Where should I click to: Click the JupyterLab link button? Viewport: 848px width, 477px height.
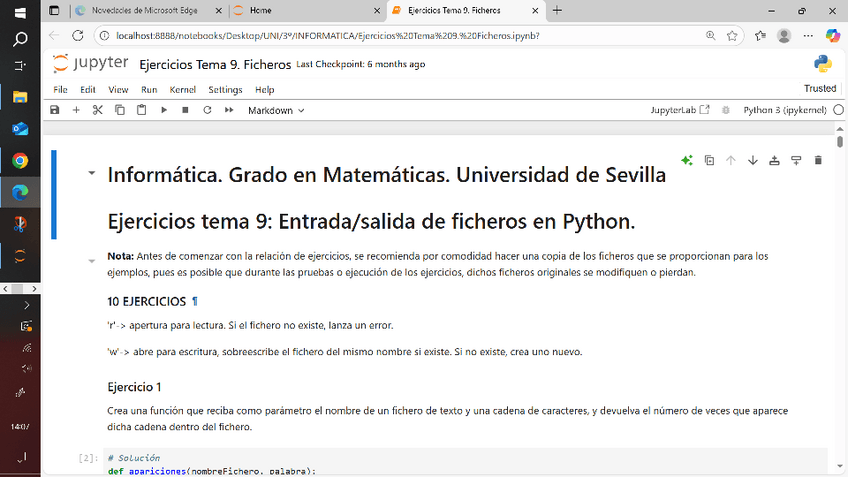click(680, 110)
